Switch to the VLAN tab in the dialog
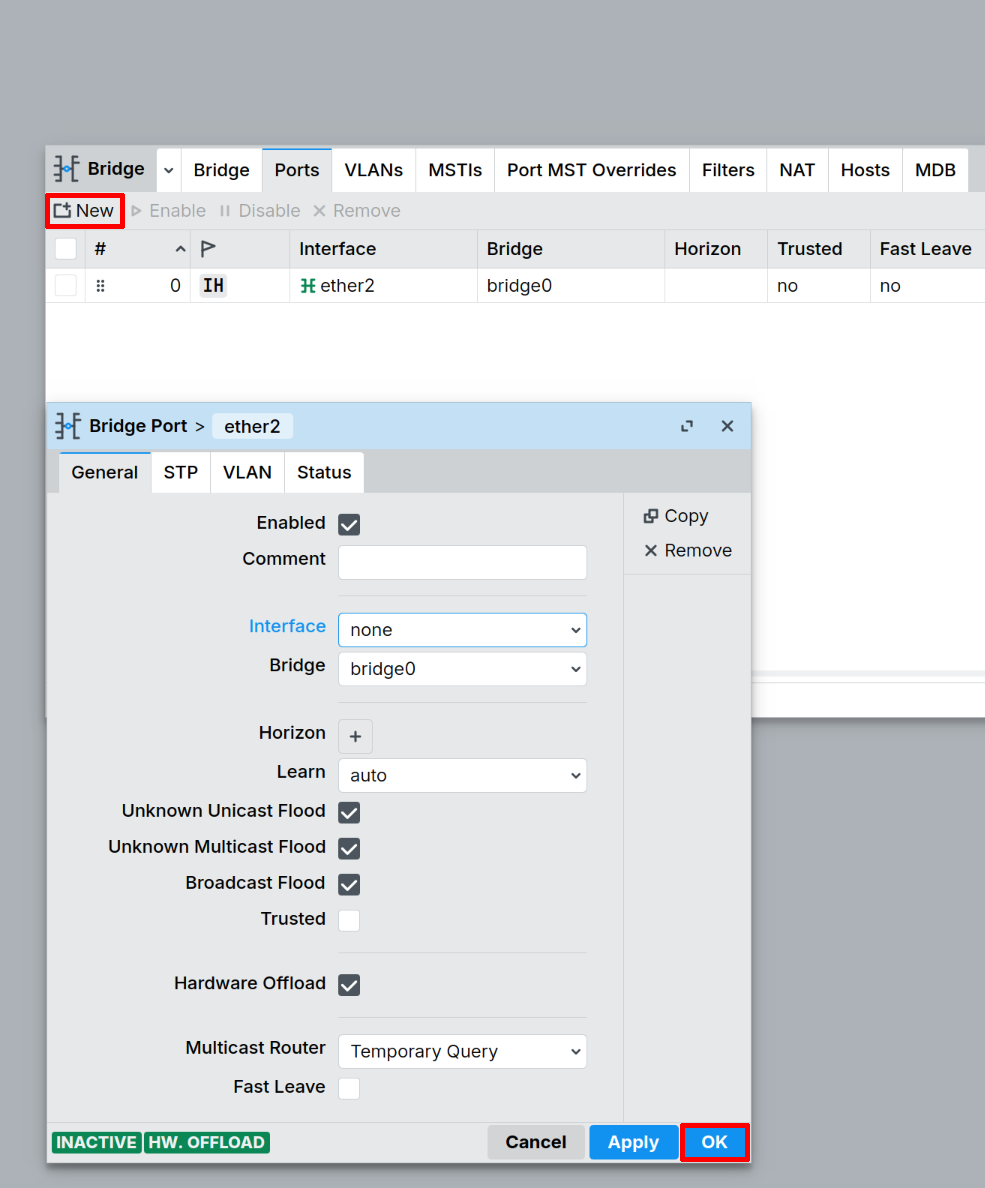 (x=246, y=472)
